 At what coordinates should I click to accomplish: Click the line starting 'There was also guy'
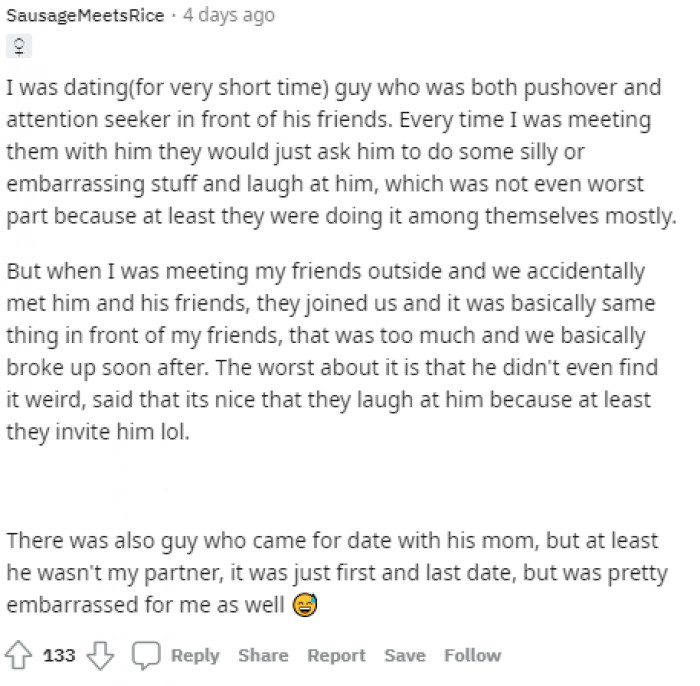click(332, 540)
